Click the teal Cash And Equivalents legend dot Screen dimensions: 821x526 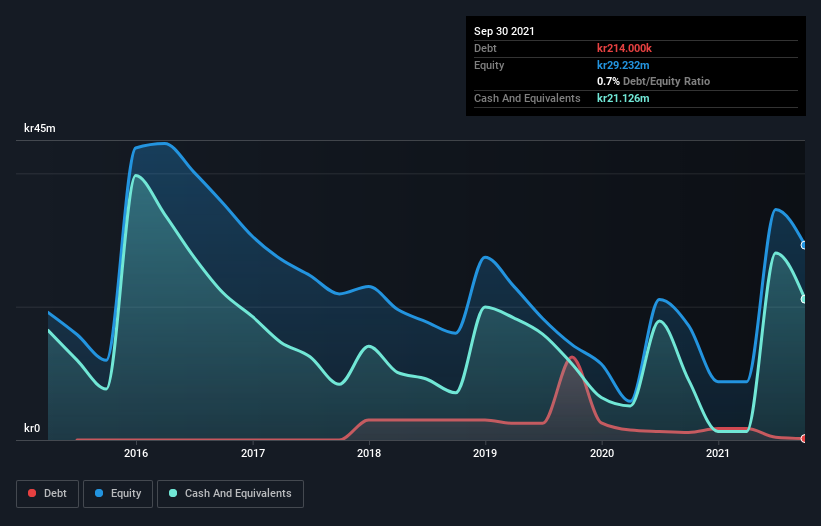coord(173,493)
